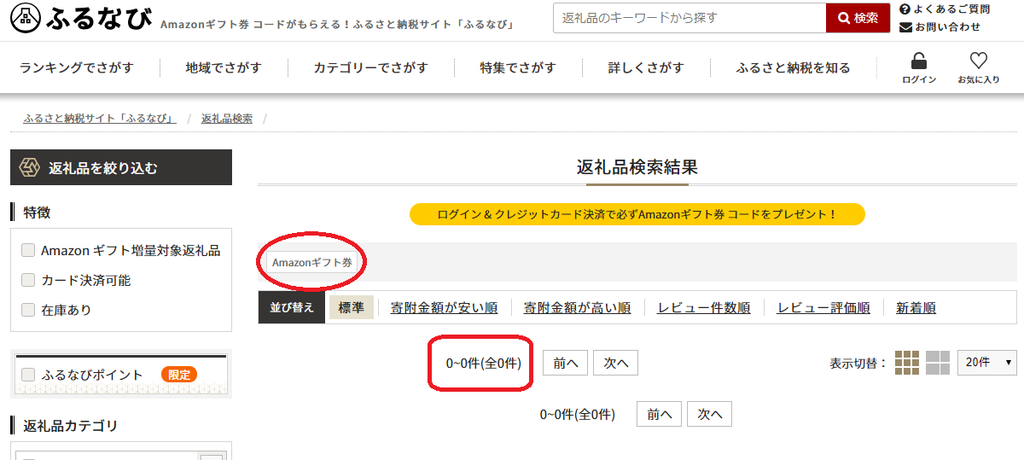This screenshot has height=460, width=1024.
Task: Open the お気に入り heart icon
Action: (x=978, y=61)
